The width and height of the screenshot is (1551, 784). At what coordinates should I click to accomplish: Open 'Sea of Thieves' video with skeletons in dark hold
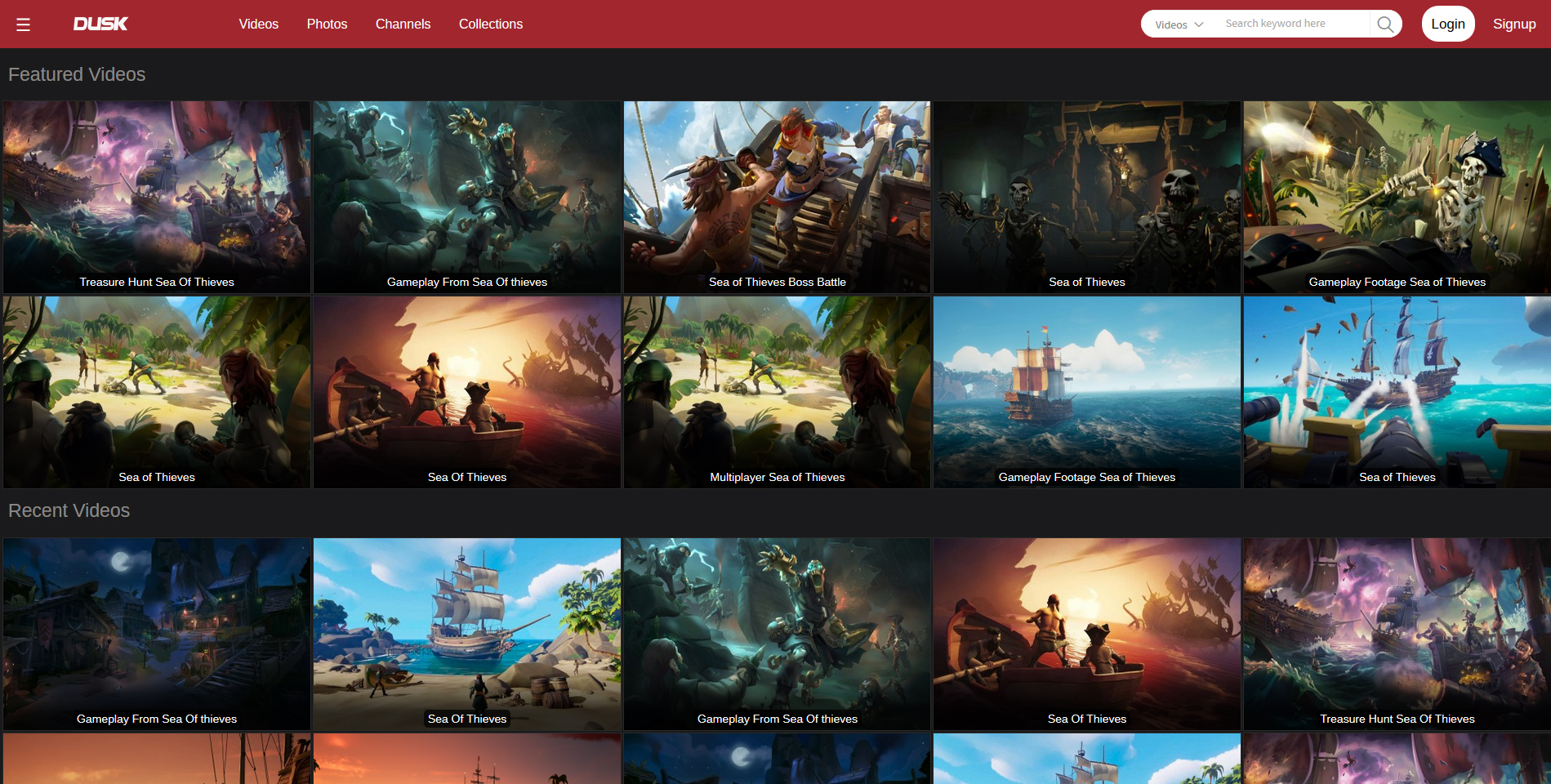tap(1087, 197)
